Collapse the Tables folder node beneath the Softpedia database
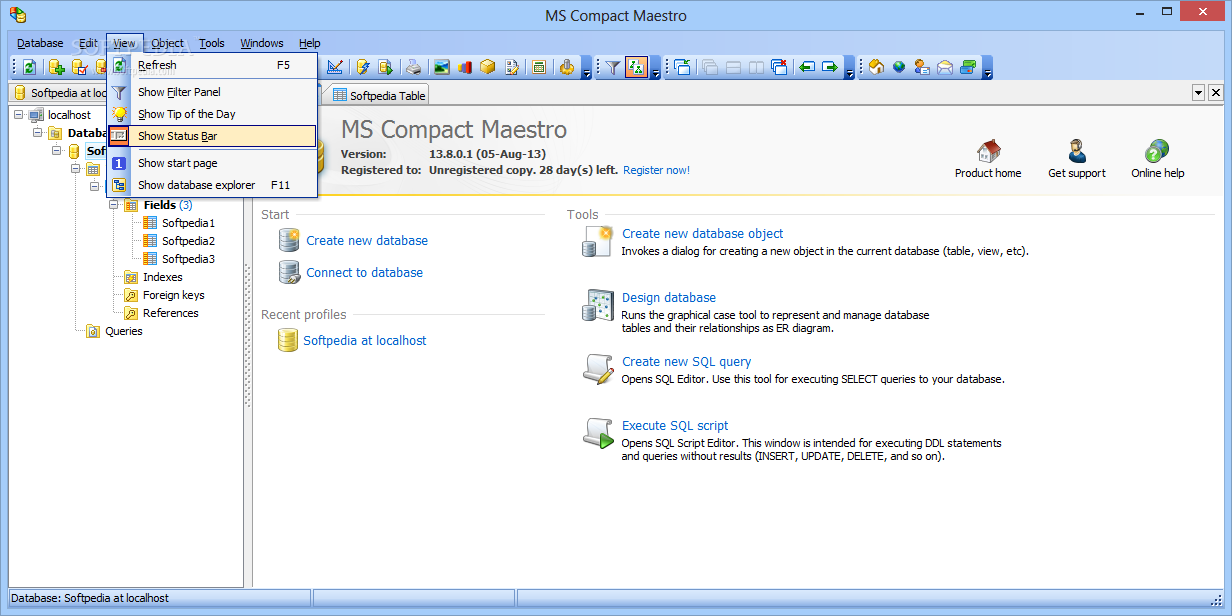The image size is (1232, 616). (x=75, y=169)
